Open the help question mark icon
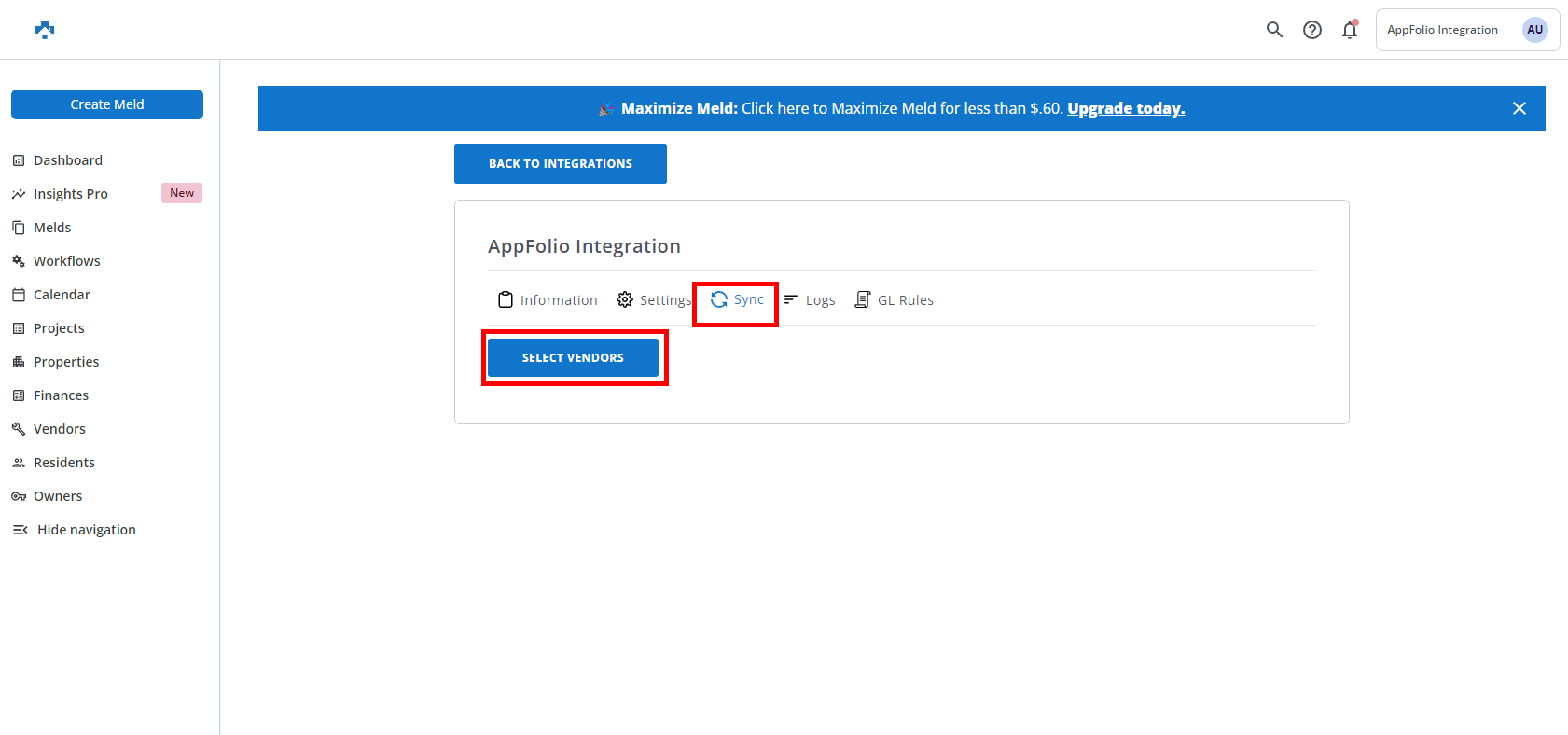Image resolution: width=1568 pixels, height=735 pixels. [x=1312, y=30]
